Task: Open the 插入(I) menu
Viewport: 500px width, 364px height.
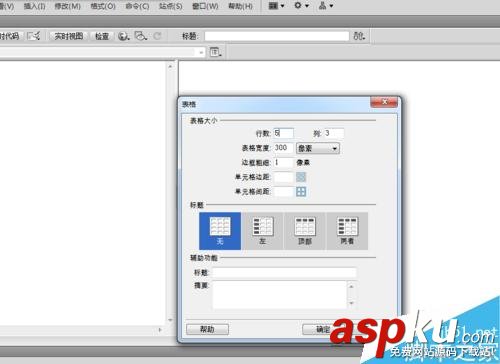Action: point(34,6)
